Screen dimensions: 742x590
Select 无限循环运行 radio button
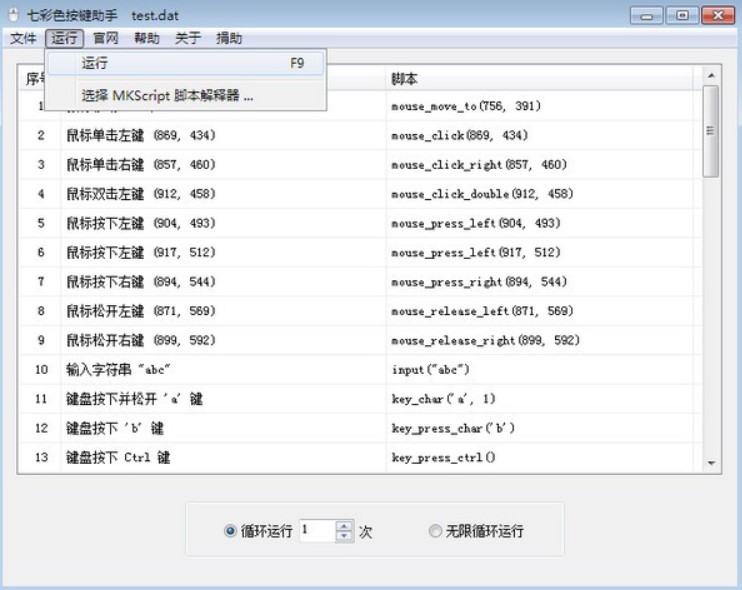tap(435, 531)
